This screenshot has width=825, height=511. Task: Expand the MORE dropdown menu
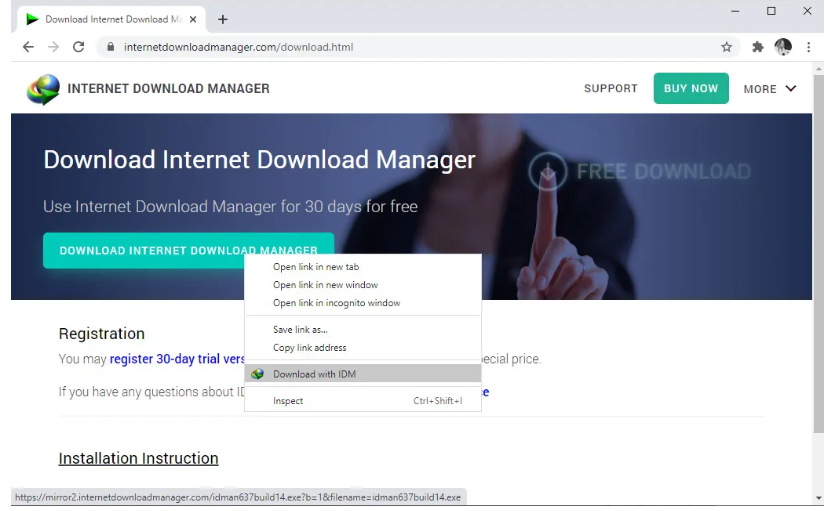tap(769, 89)
